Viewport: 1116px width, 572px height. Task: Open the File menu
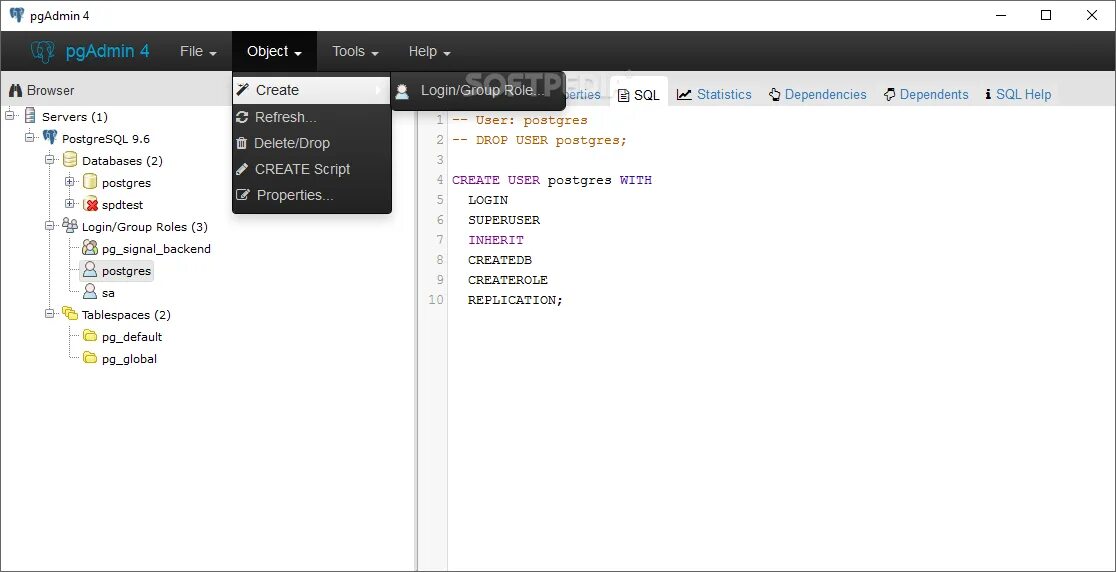pos(198,51)
